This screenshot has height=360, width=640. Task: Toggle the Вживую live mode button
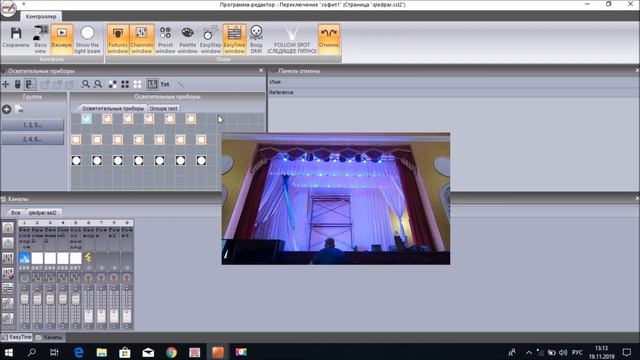coord(62,39)
